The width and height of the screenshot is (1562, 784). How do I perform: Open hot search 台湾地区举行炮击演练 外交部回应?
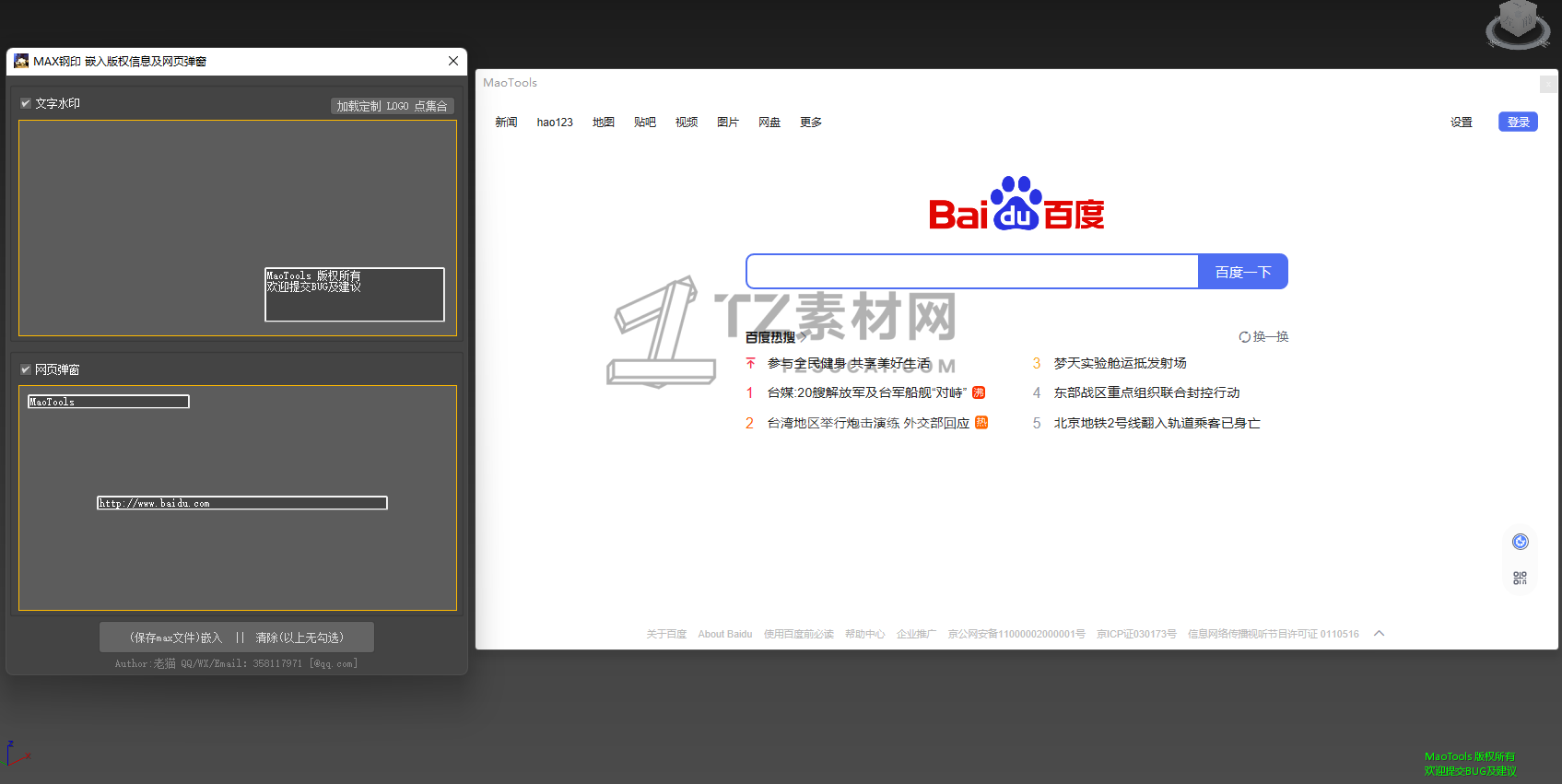868,423
